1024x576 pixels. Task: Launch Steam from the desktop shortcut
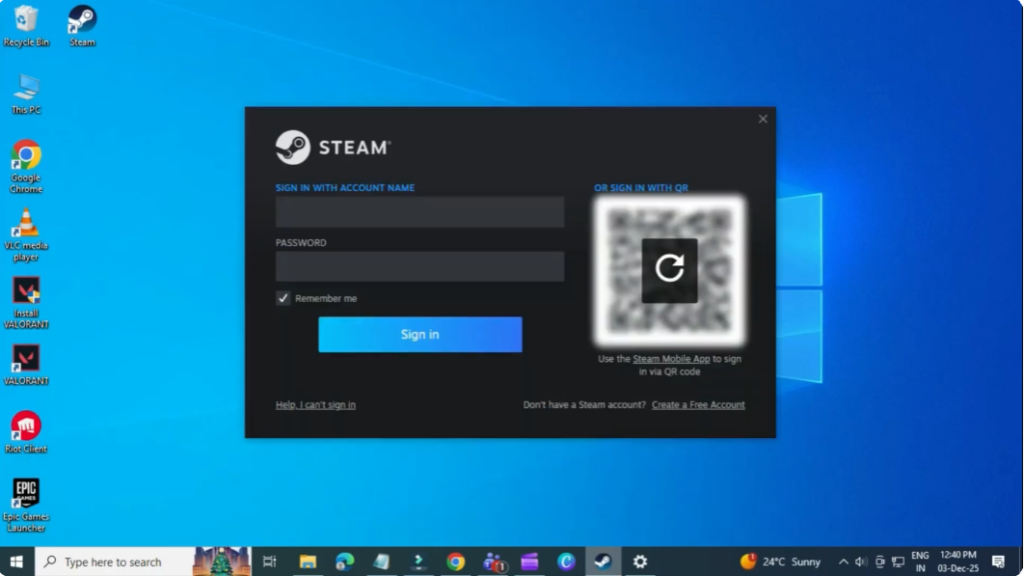(x=81, y=20)
